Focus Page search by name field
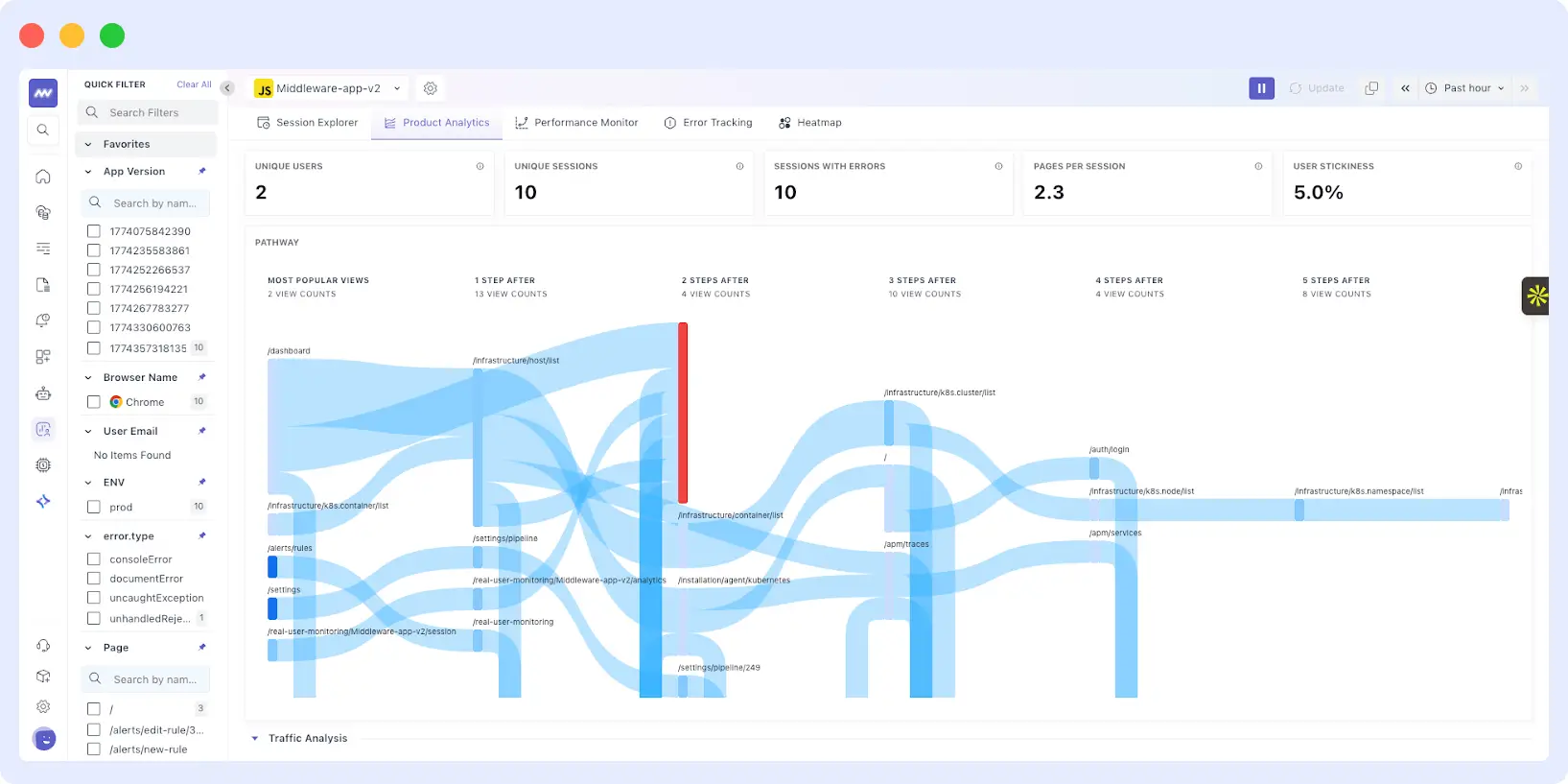Screen dimensions: 1568x784 point(147,679)
